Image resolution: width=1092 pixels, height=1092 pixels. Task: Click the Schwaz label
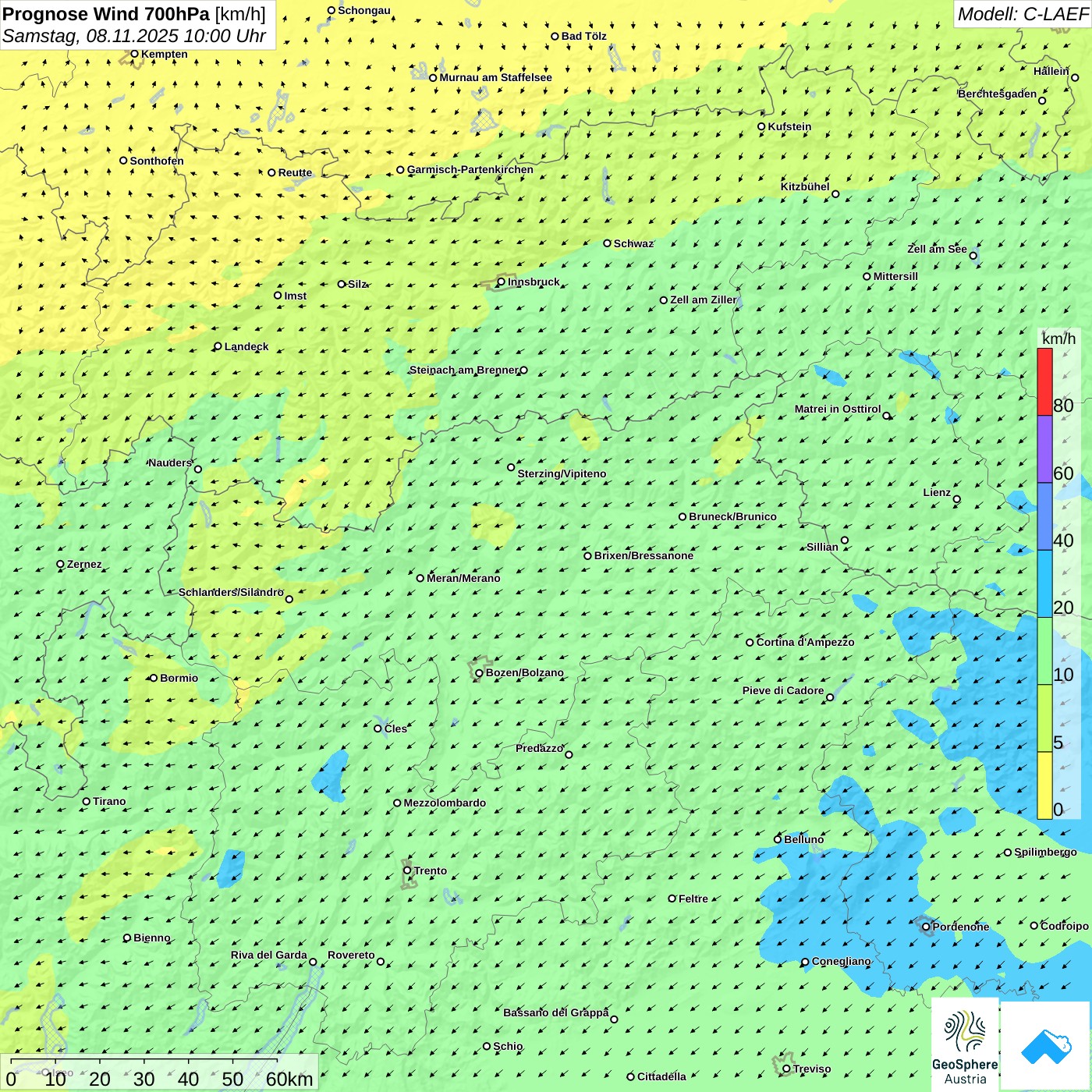coord(633,243)
